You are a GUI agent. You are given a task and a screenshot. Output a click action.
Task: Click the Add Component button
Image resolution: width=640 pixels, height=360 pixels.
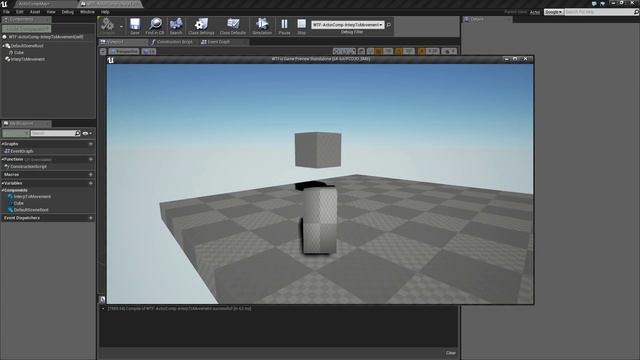point(27,29)
